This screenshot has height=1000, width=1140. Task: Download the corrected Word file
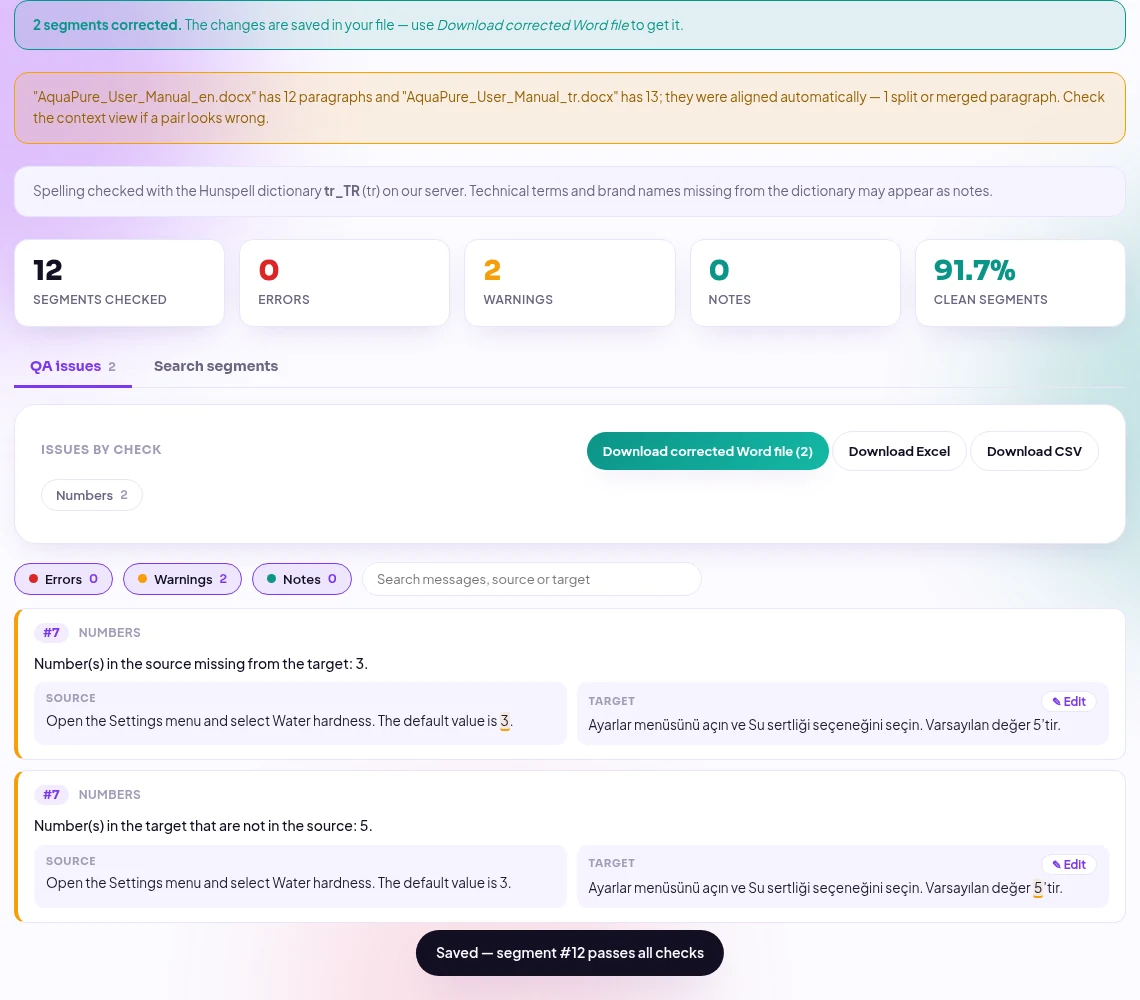pos(707,451)
